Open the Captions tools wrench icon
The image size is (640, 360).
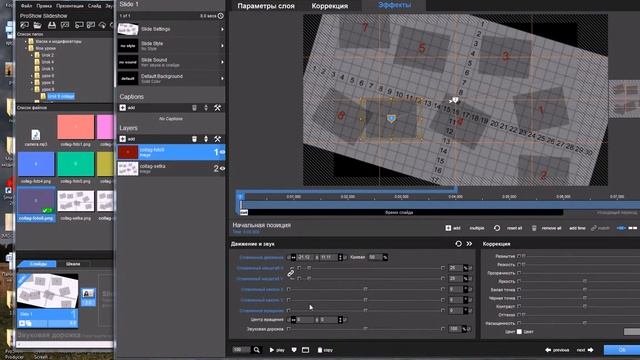[x=218, y=108]
